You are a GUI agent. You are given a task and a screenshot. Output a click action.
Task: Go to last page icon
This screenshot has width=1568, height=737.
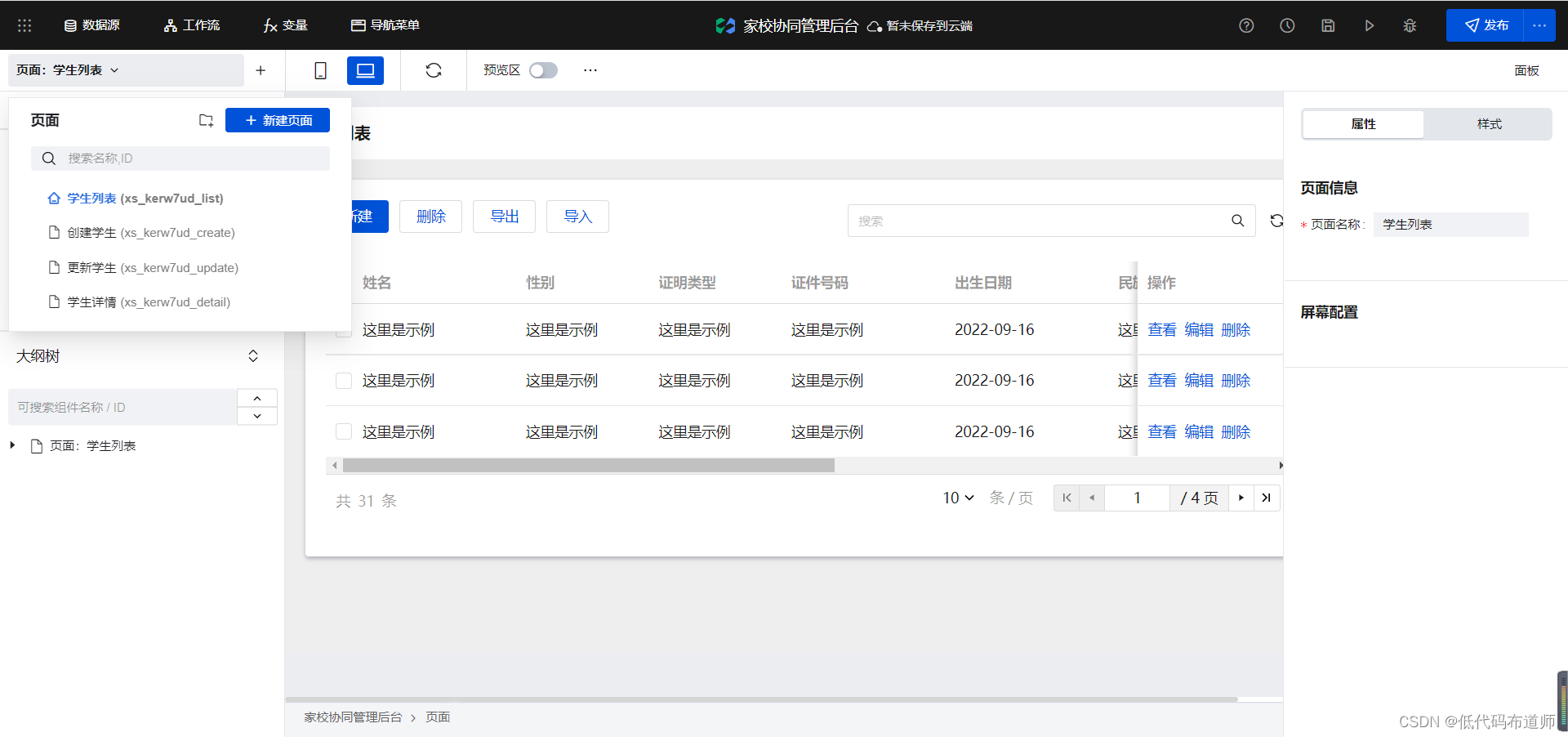tap(1267, 498)
